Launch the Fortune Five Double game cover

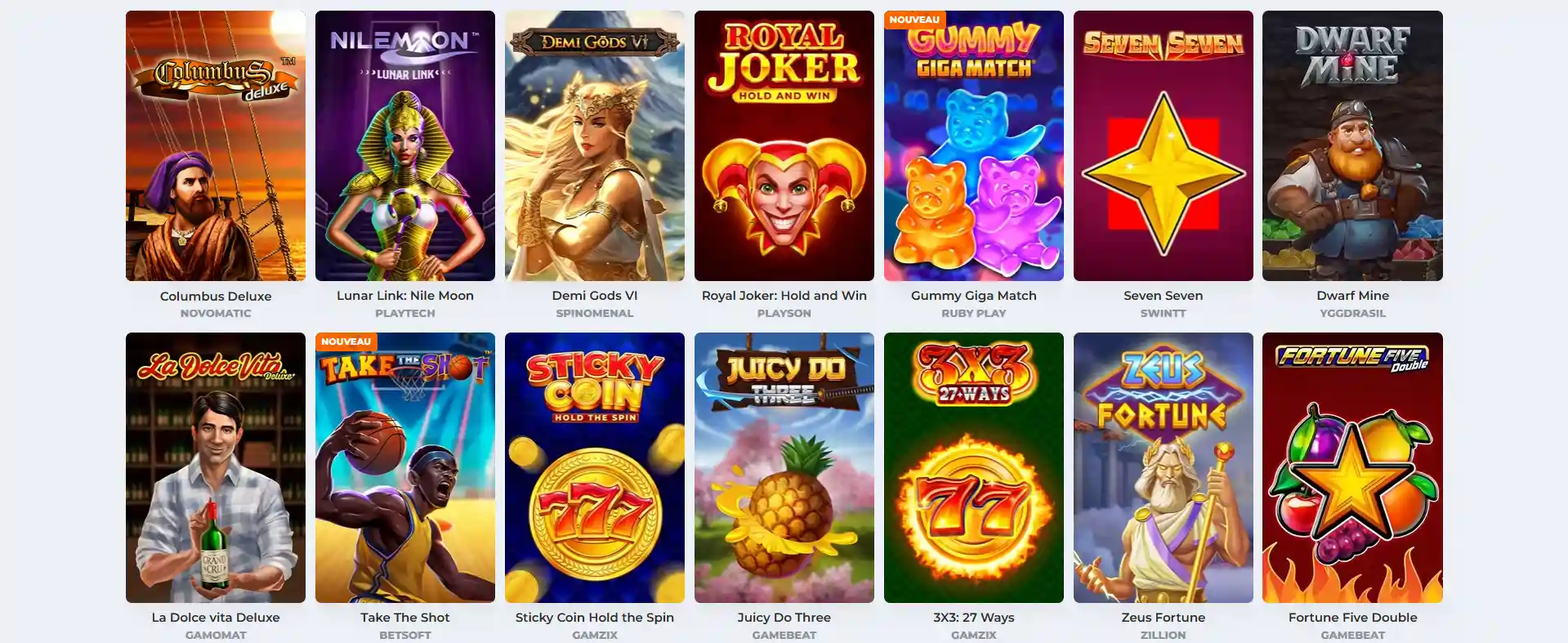1352,467
